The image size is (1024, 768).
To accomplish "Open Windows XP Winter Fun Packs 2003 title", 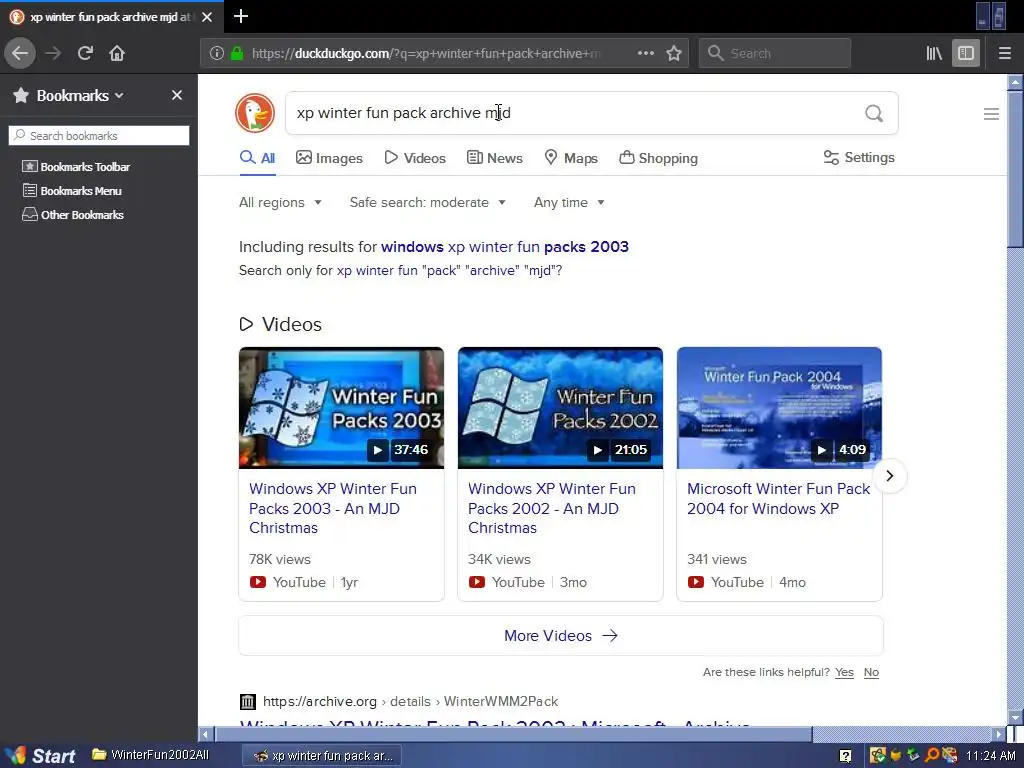I will pos(332,508).
